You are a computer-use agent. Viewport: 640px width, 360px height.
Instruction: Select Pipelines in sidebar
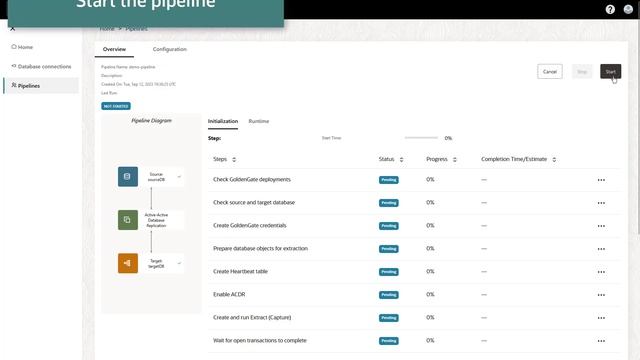click(x=41, y=86)
